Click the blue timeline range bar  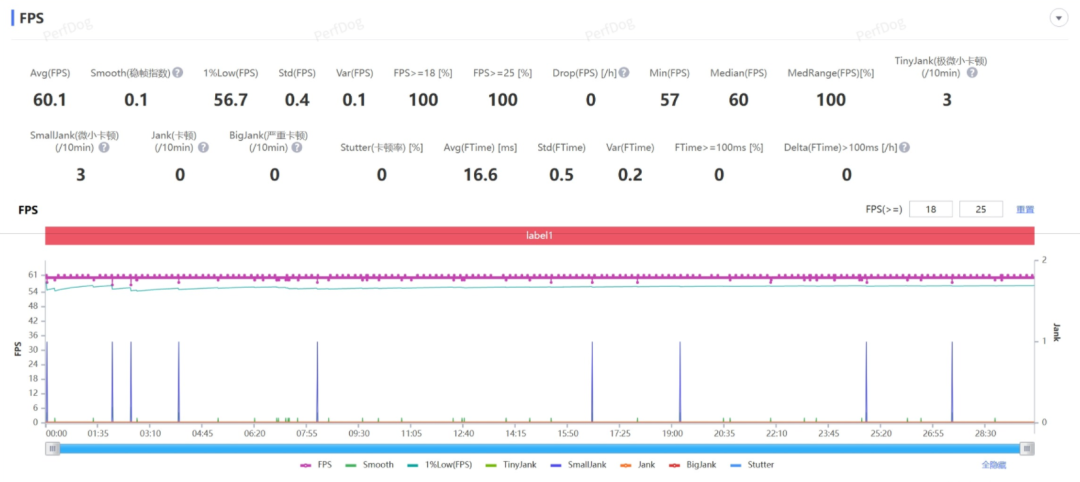tap(540, 449)
